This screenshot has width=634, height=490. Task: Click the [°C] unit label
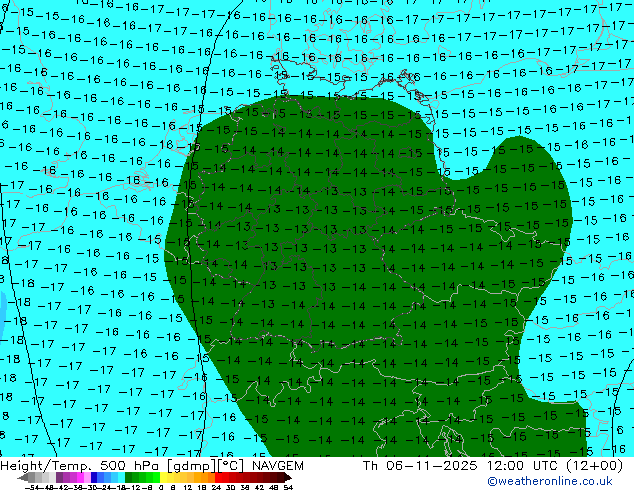[x=230, y=466]
